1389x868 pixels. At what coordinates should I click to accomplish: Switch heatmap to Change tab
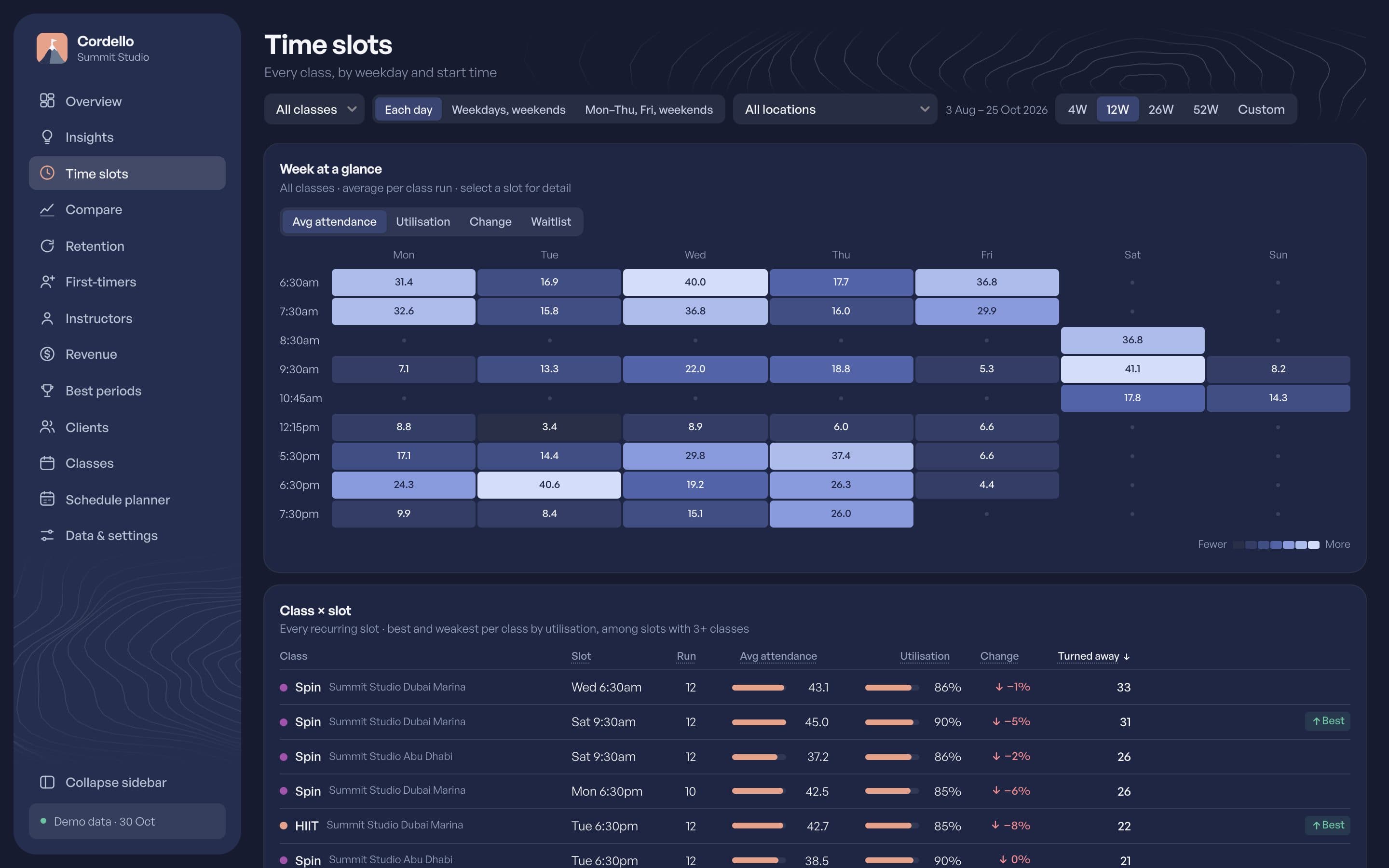(x=490, y=222)
